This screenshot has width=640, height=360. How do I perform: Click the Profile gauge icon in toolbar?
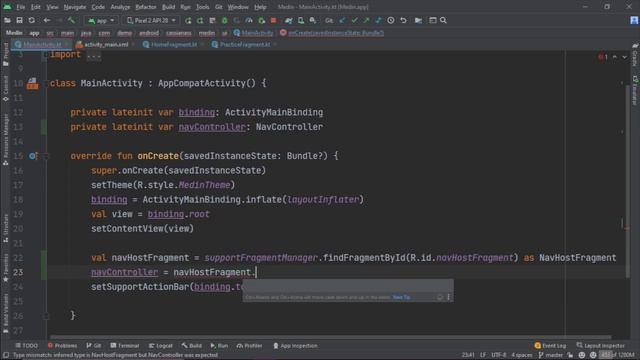(249, 20)
